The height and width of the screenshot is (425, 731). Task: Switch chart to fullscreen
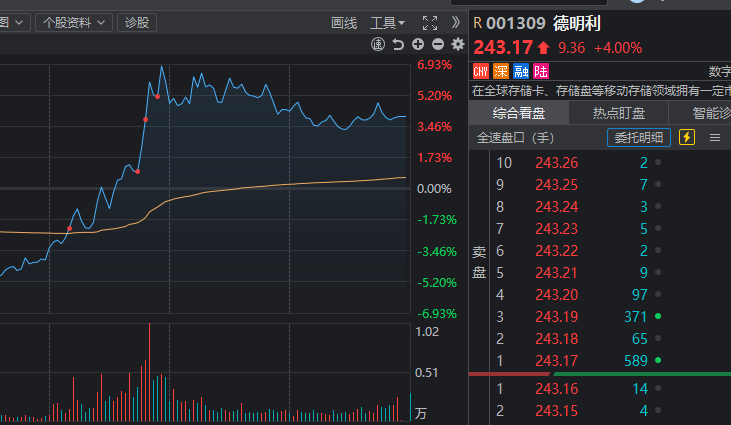[x=430, y=23]
